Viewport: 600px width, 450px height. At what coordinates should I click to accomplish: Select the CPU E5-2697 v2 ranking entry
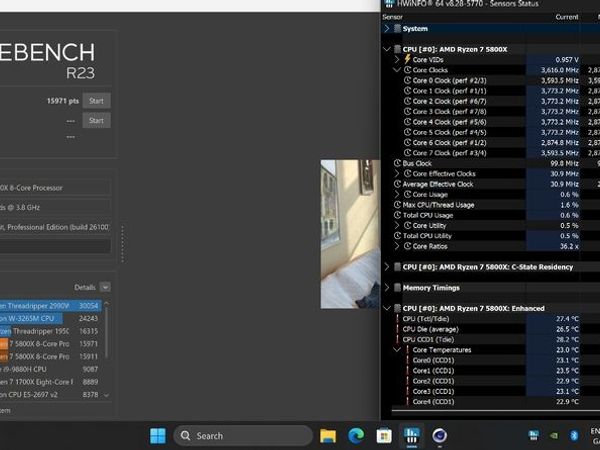[x=51, y=395]
